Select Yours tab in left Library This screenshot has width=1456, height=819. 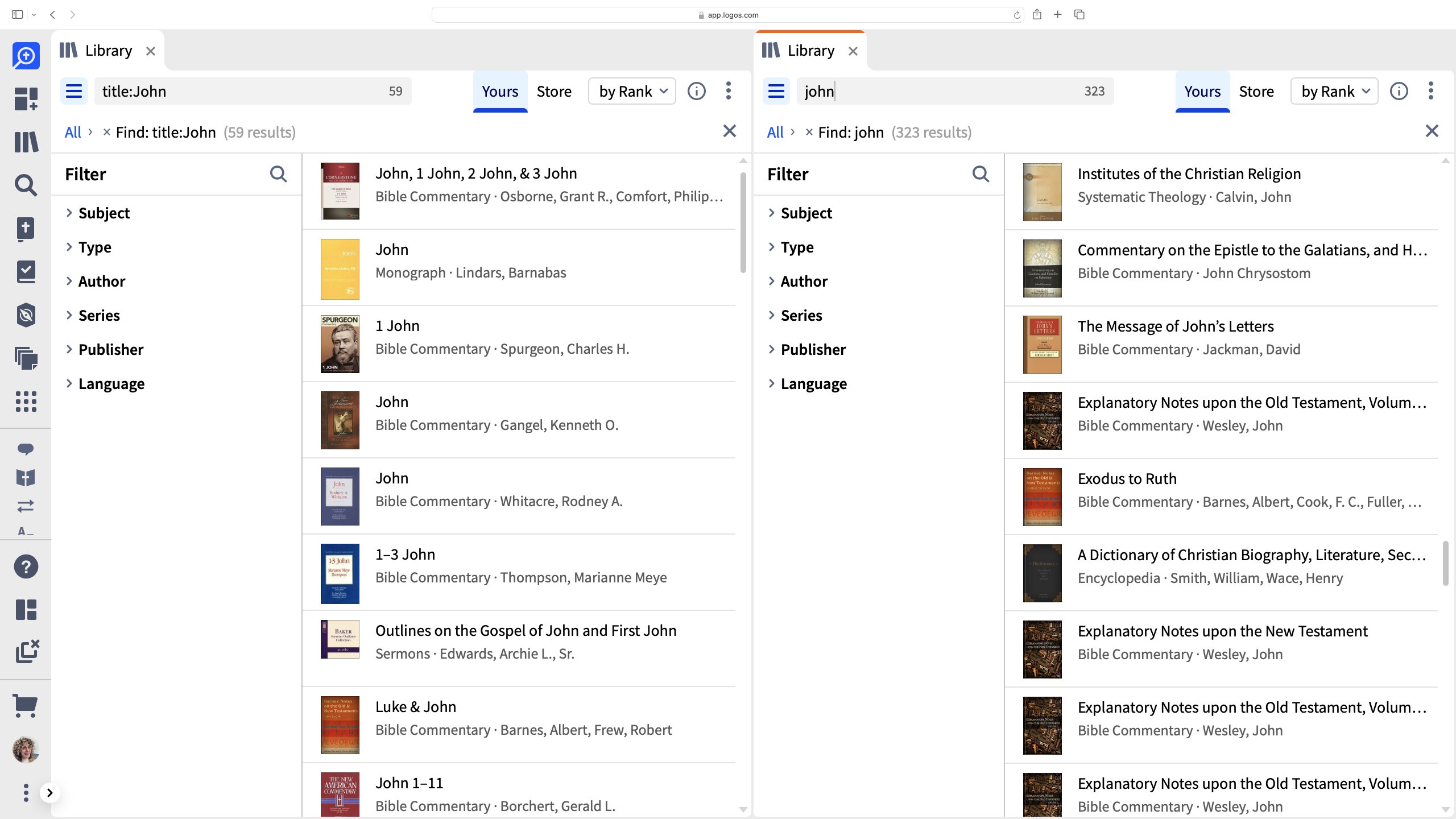pos(500,92)
